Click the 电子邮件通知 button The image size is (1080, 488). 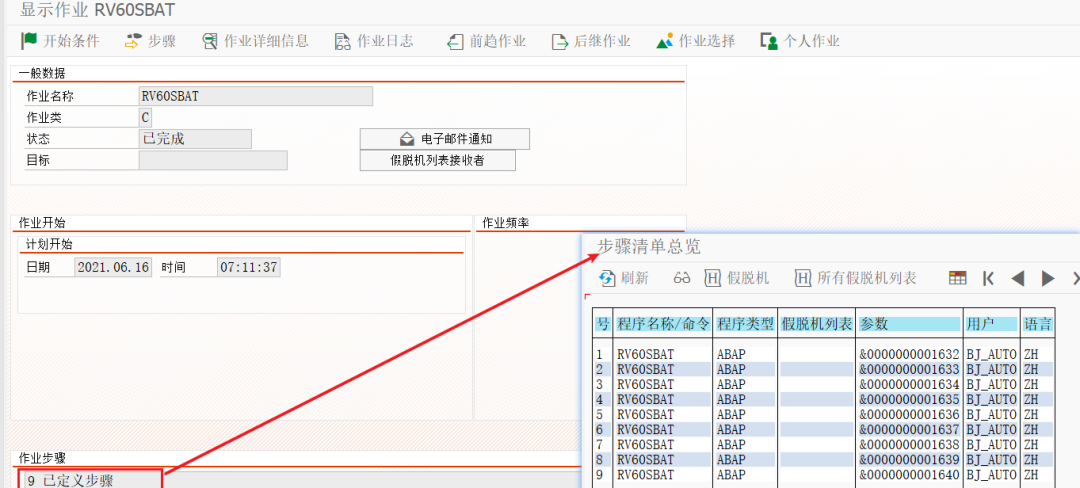point(445,139)
